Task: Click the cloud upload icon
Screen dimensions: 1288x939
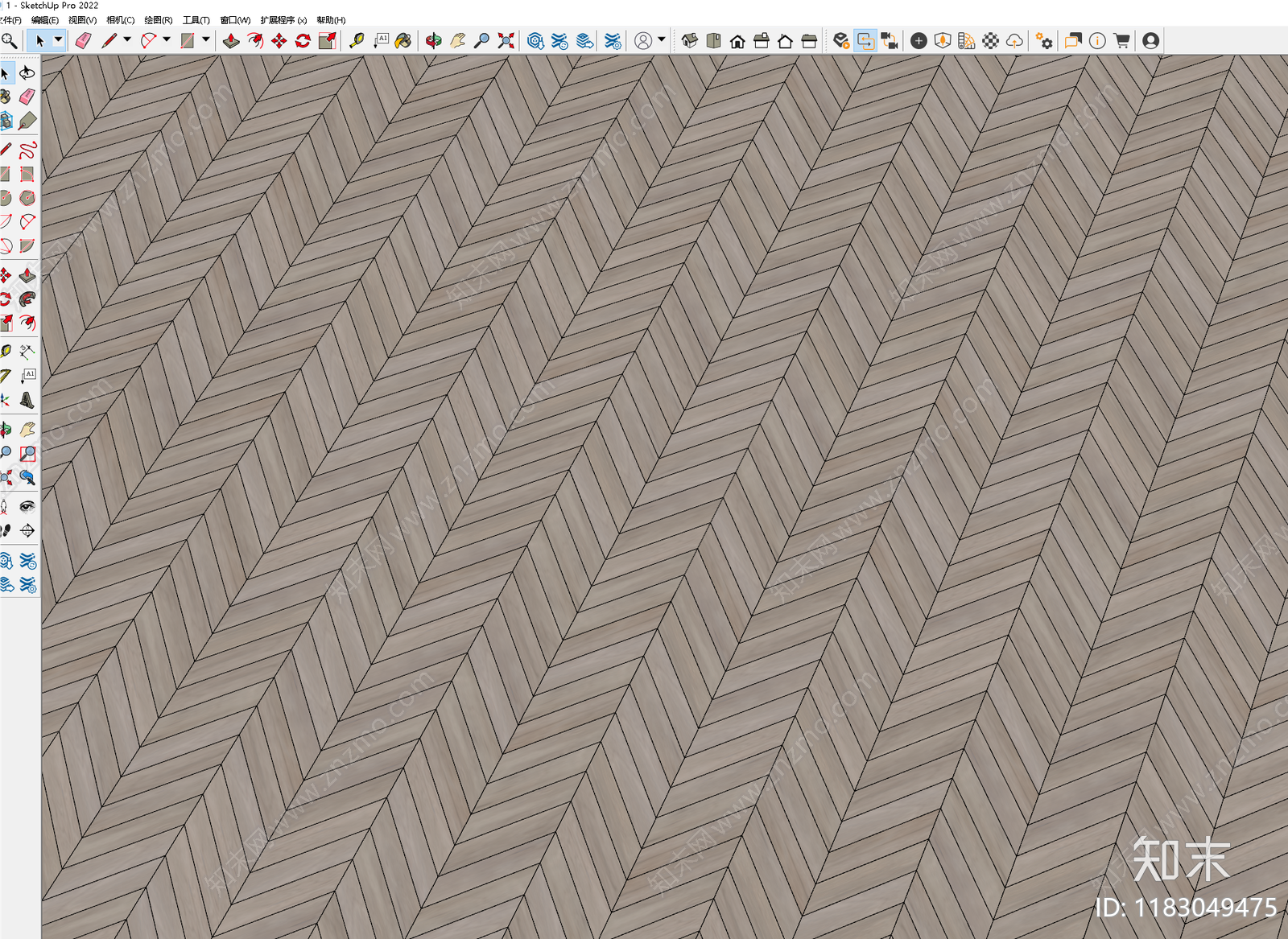Action: point(1014,40)
